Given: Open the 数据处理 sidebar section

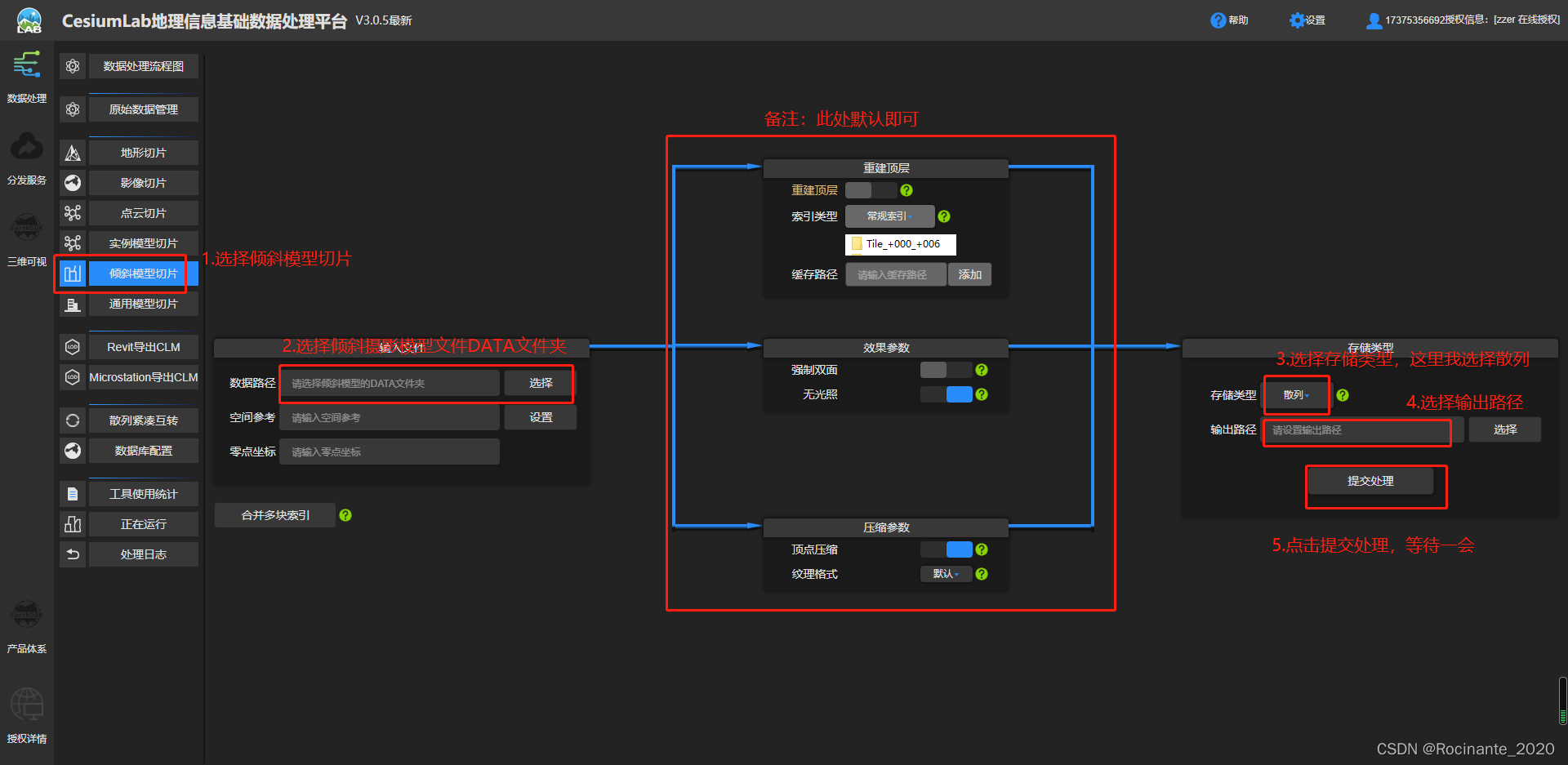Looking at the screenshot, I should (x=27, y=76).
